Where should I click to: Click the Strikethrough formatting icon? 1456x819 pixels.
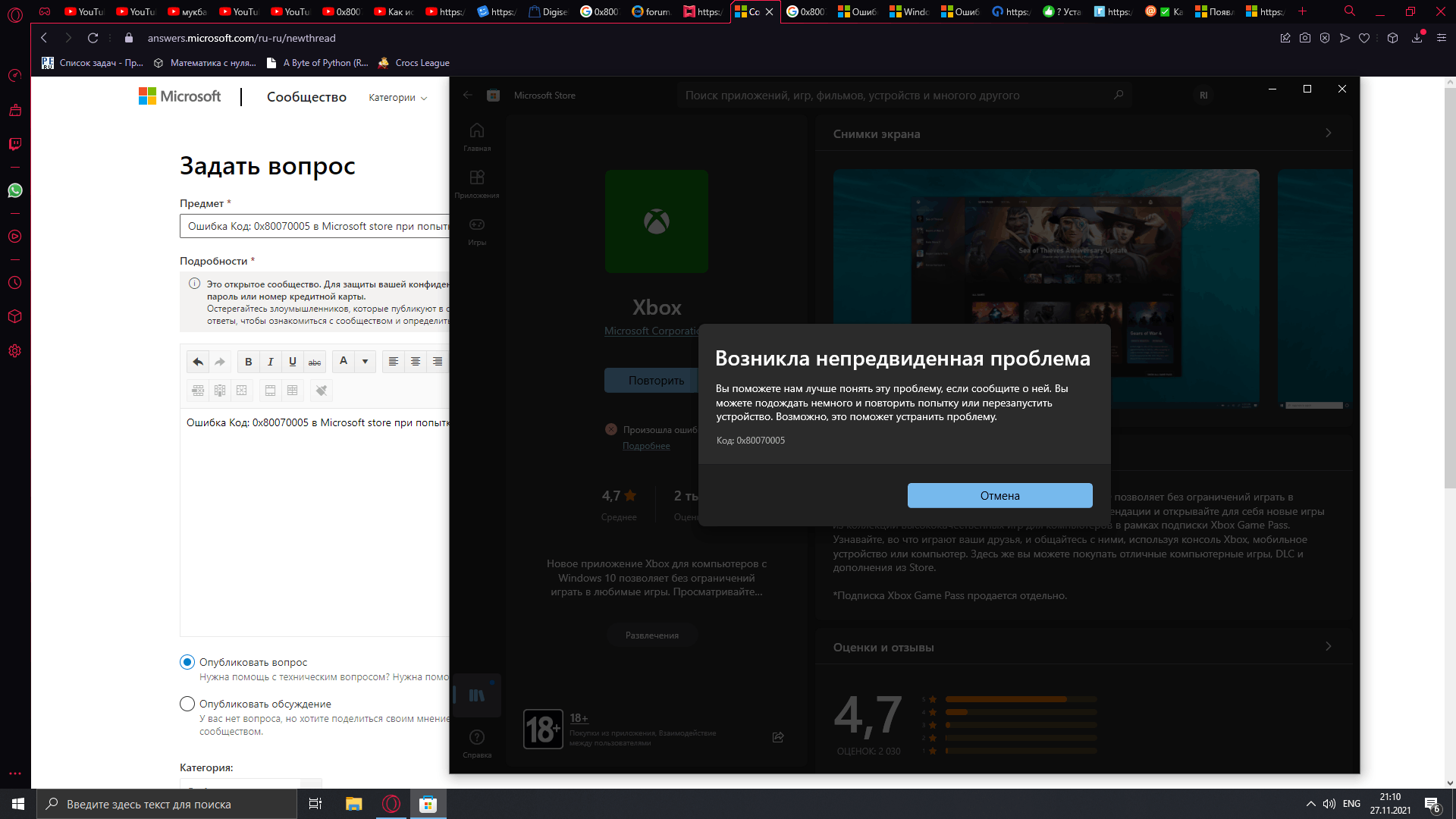(x=314, y=361)
